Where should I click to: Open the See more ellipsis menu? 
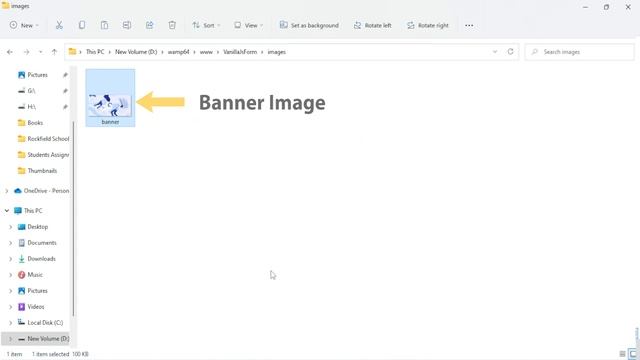[469, 25]
